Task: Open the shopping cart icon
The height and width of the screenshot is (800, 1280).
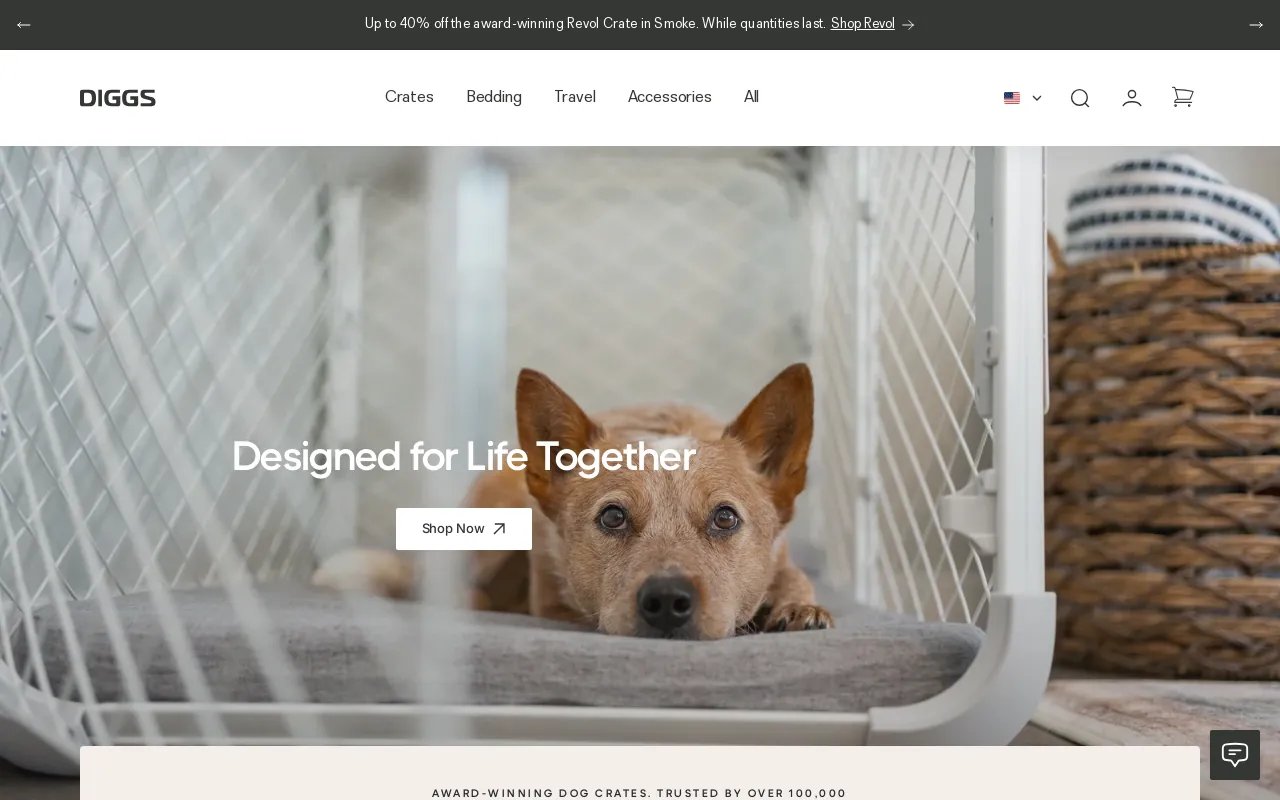Action: coord(1183,97)
